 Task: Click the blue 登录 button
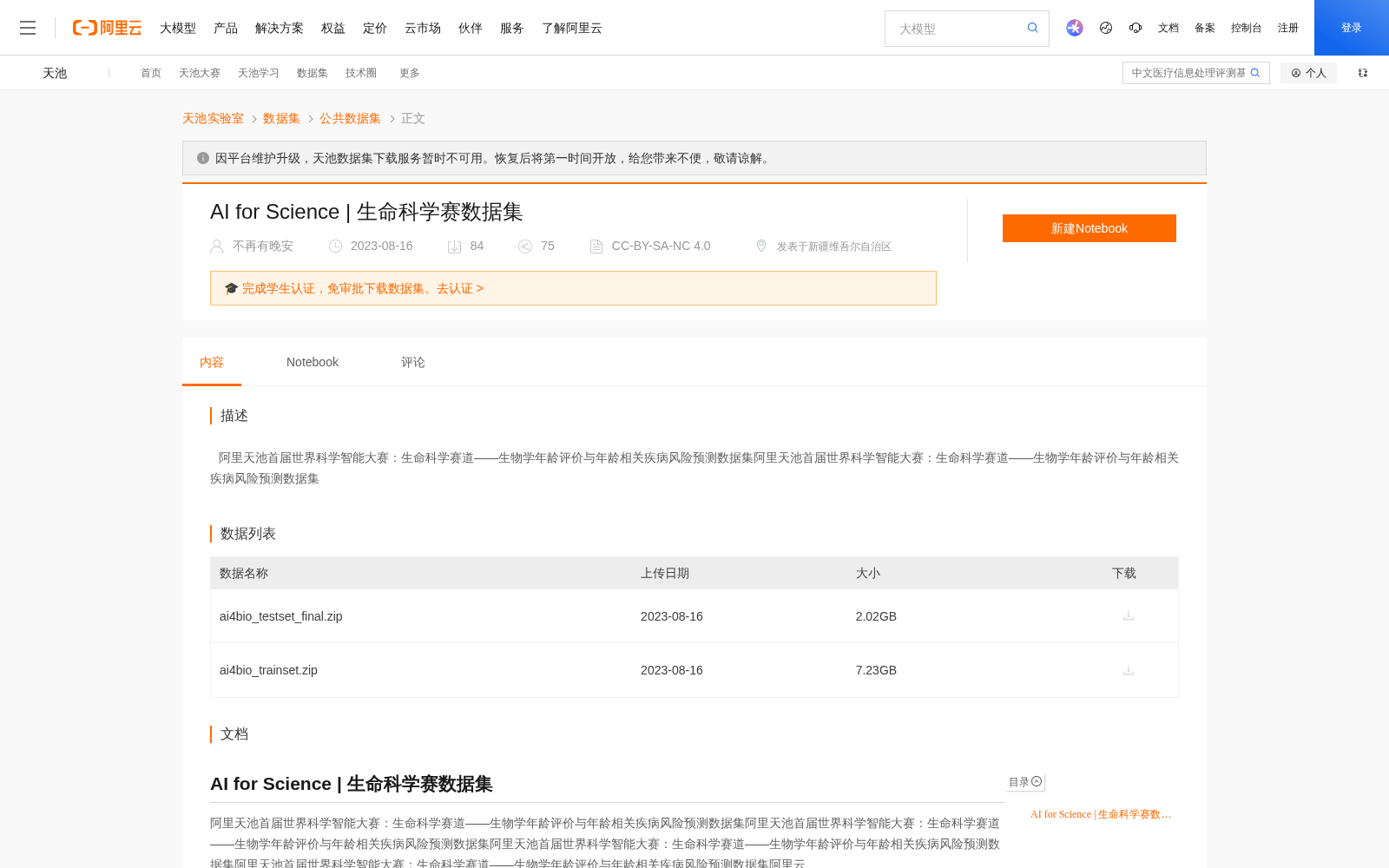click(1352, 28)
